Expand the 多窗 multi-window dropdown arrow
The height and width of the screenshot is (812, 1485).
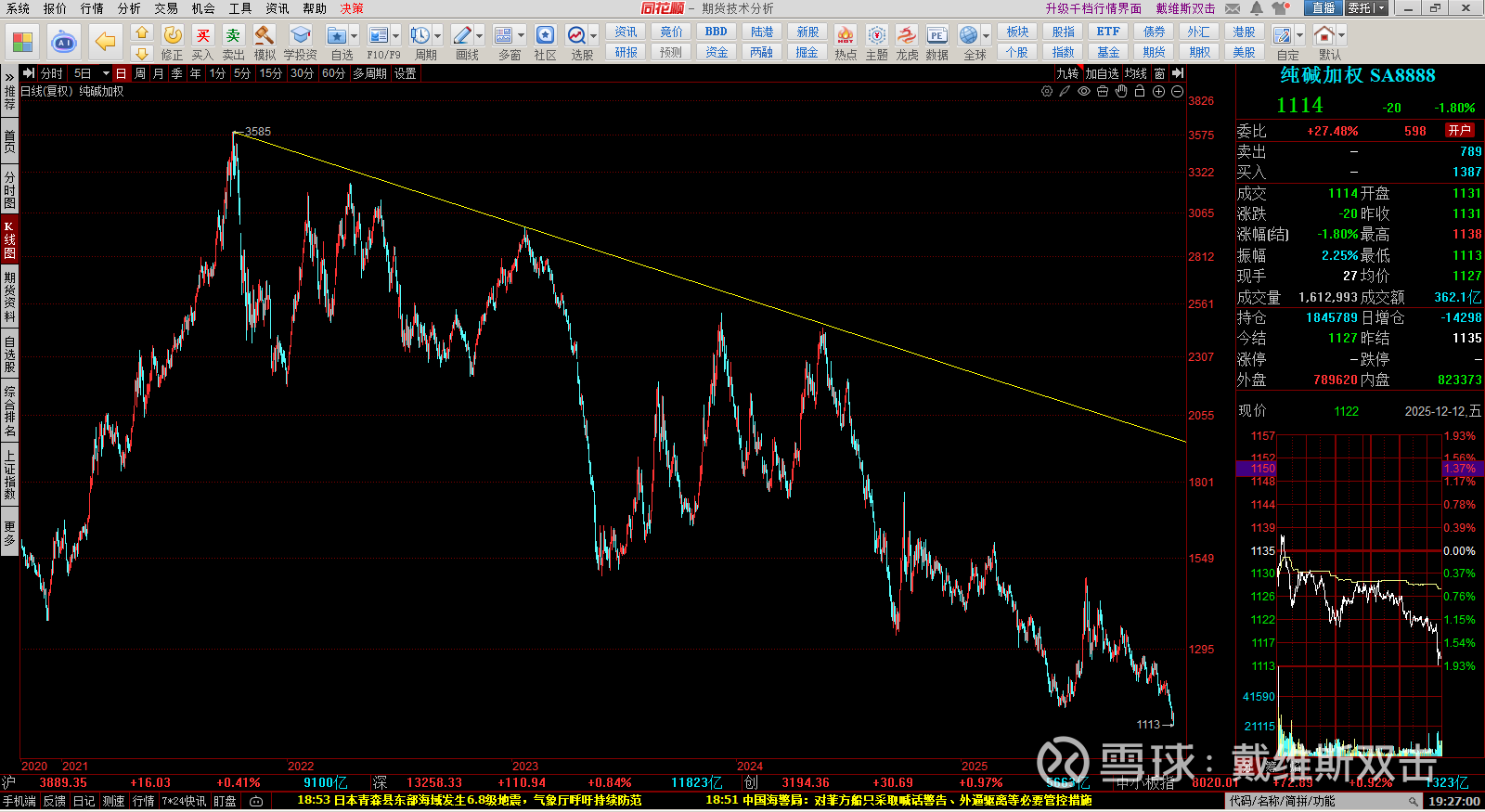521,36
